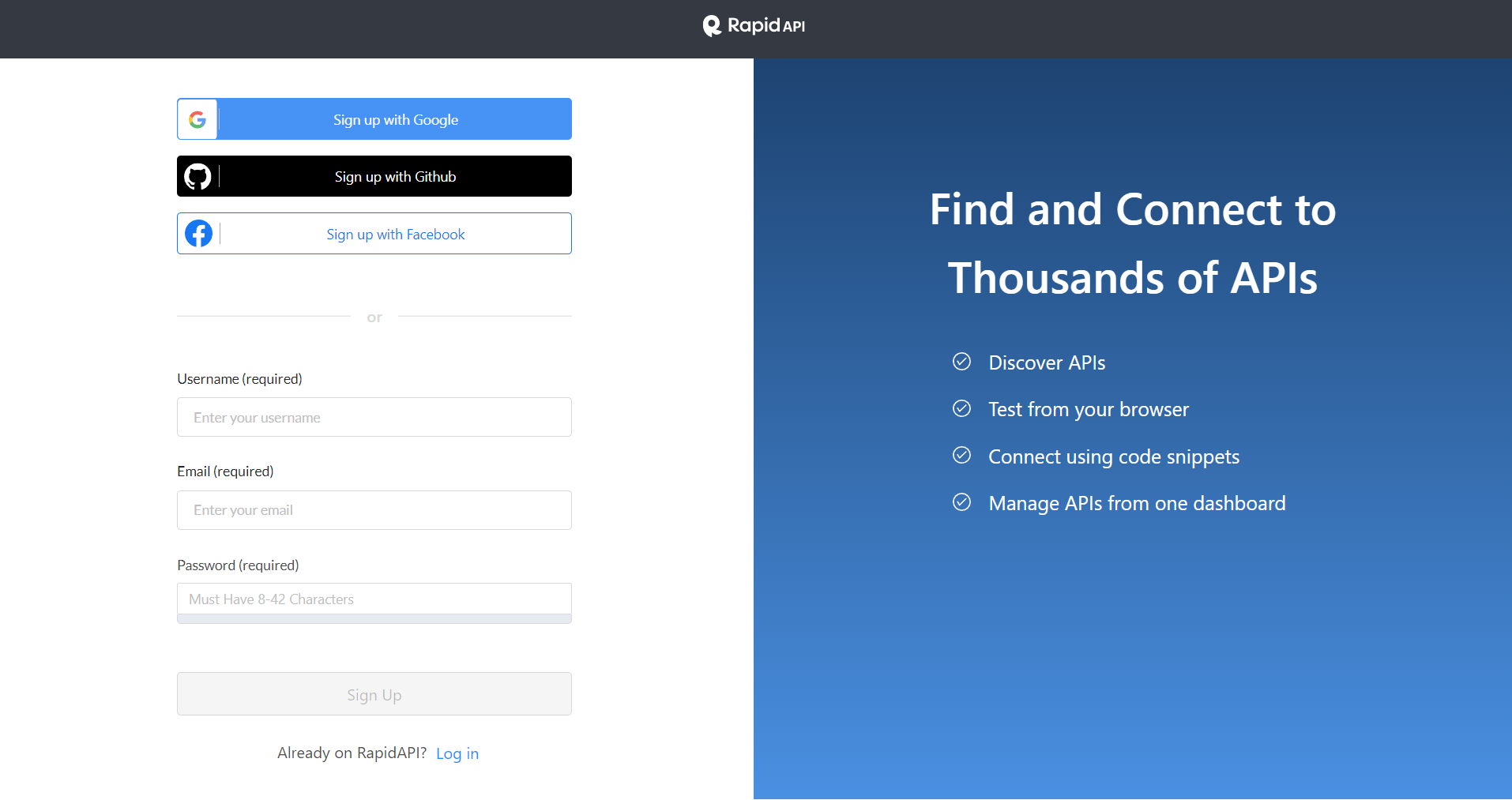The width and height of the screenshot is (1512, 800).
Task: Sign up with Google
Action: (374, 119)
